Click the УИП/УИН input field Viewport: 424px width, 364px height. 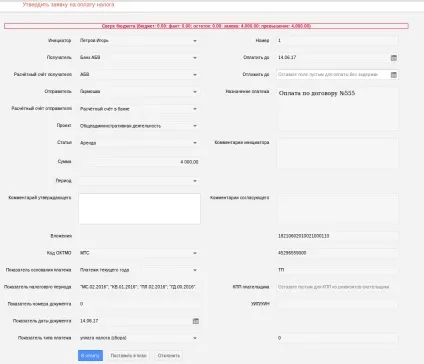pos(337,304)
